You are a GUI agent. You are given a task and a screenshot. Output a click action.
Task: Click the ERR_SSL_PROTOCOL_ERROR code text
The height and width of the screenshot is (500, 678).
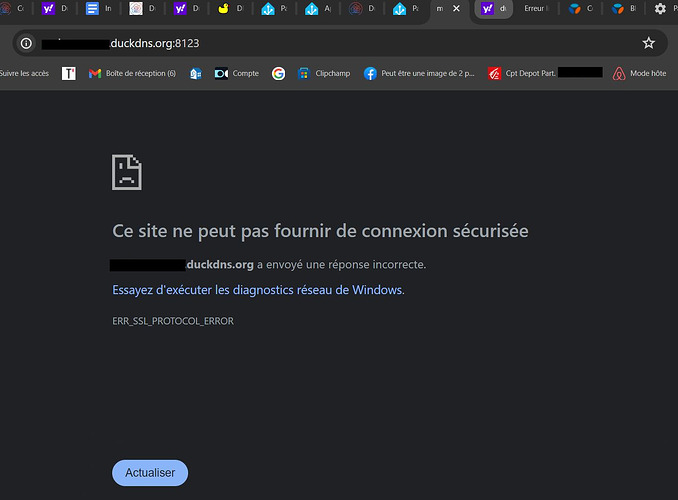(173, 321)
